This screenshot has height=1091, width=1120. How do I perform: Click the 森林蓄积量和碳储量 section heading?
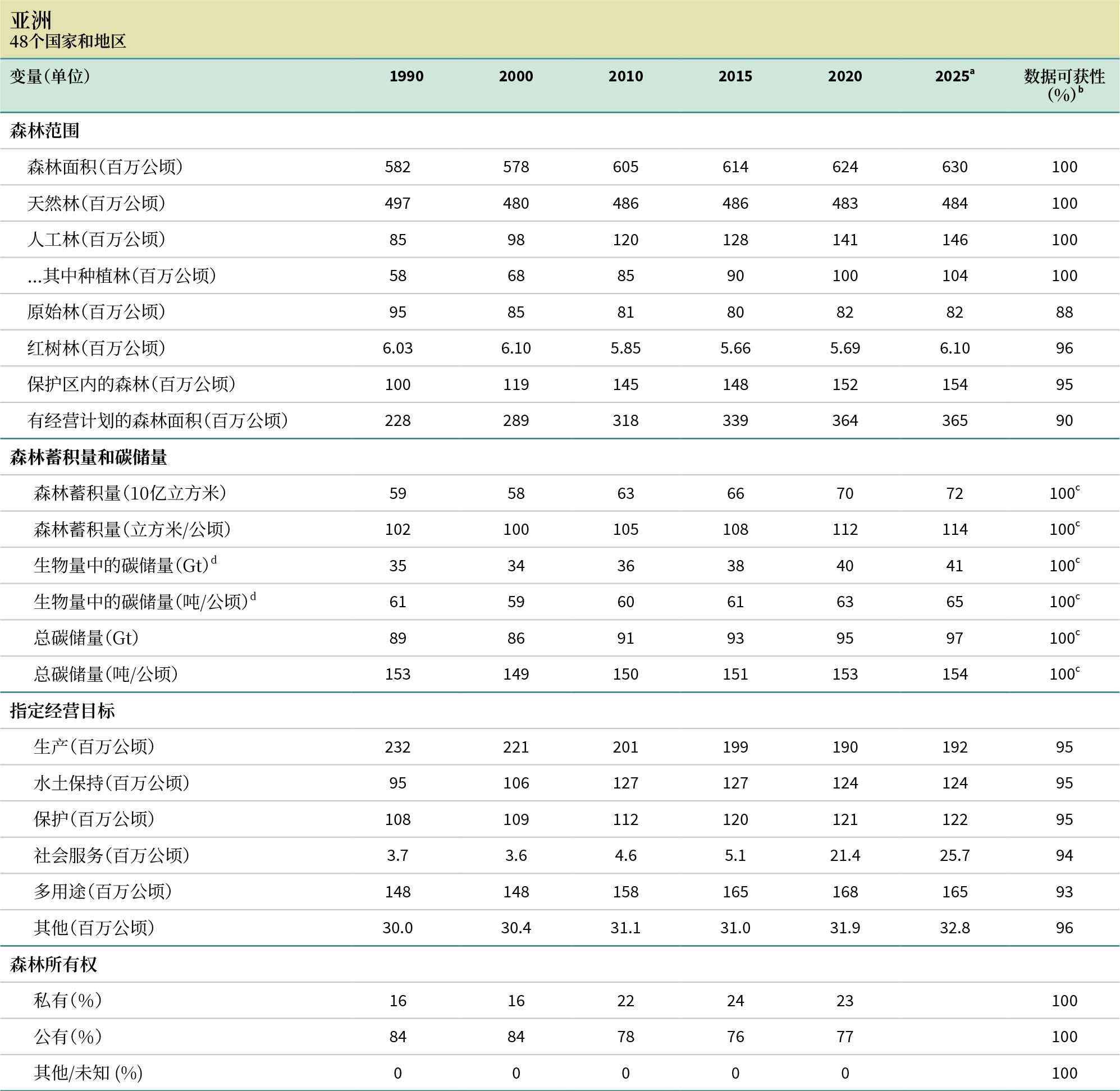pyautogui.click(x=88, y=457)
